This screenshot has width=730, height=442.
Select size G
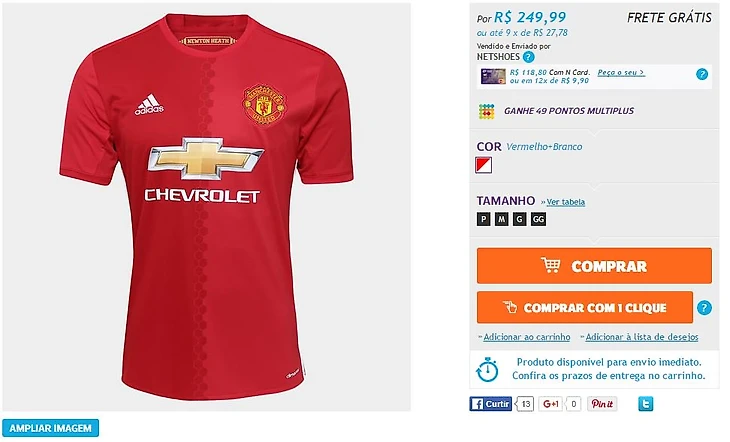click(520, 219)
